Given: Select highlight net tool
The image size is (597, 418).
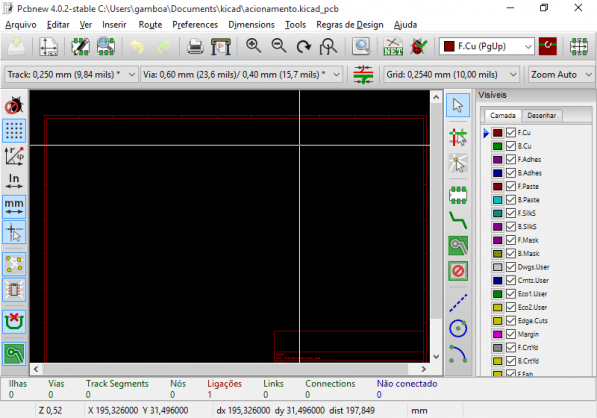Looking at the screenshot, I should (x=458, y=137).
